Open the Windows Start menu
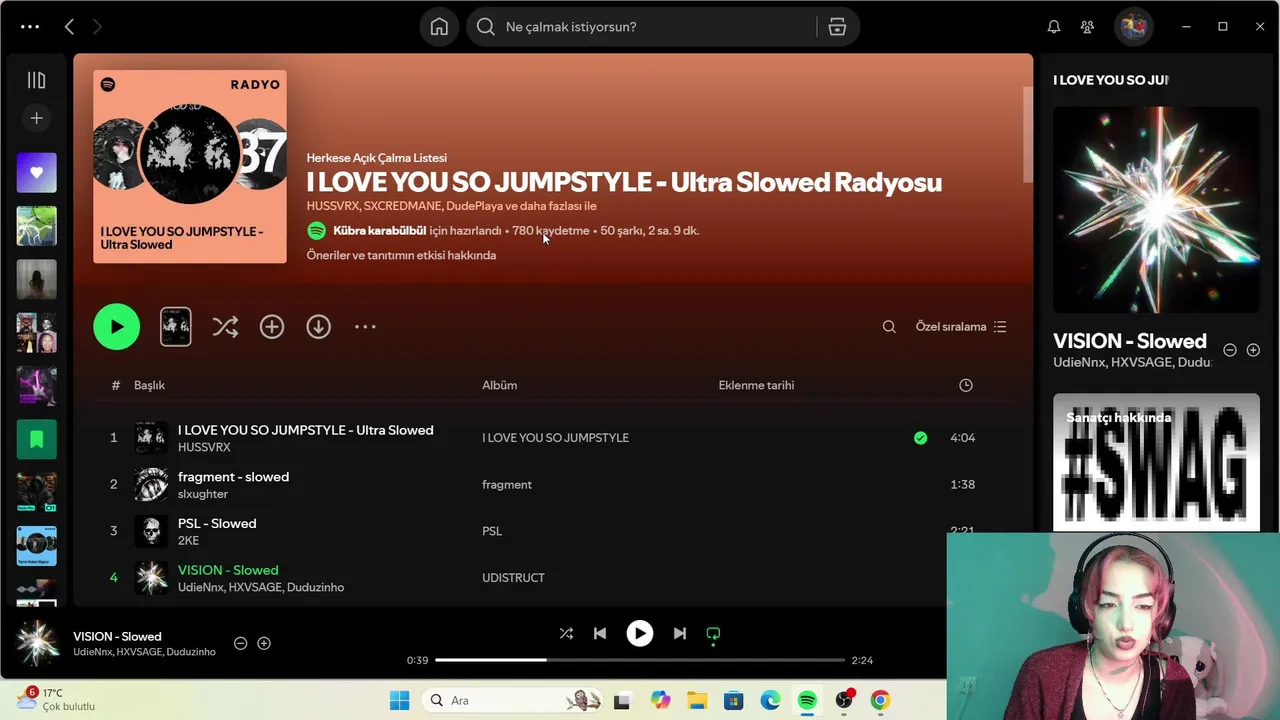The width and height of the screenshot is (1280, 720). 399,700
